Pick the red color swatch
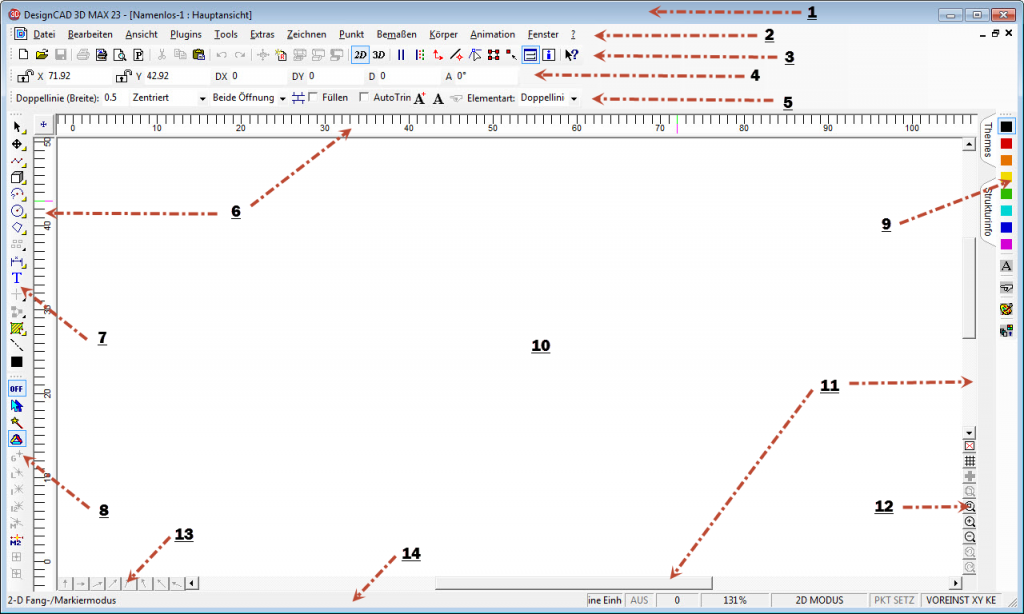The image size is (1024, 614). [1006, 144]
